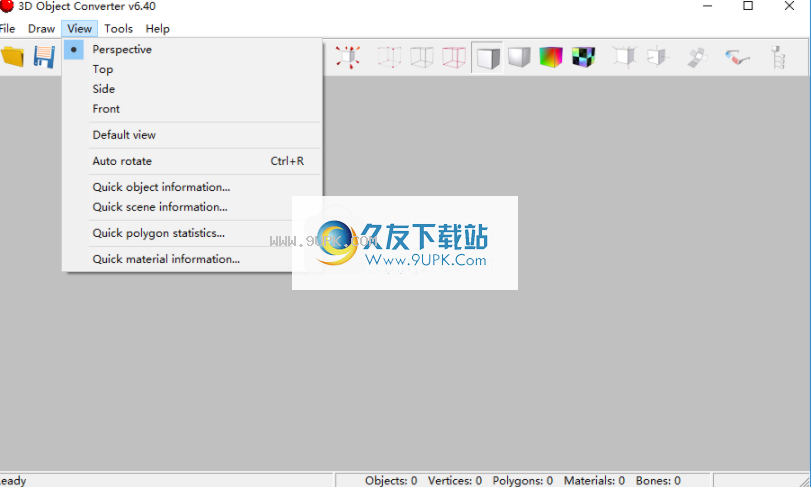Screen dimensions: 811x487
Task: Select Default view menu entry
Action: coord(192,135)
